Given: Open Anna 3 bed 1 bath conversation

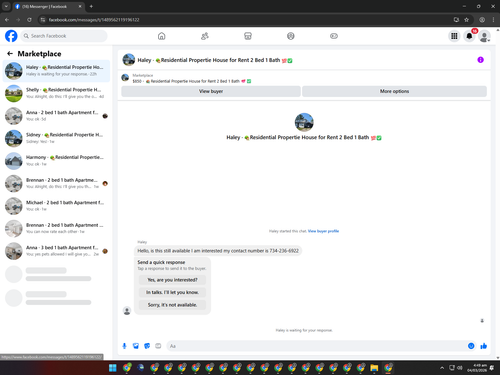Looking at the screenshot, I should tap(56, 251).
